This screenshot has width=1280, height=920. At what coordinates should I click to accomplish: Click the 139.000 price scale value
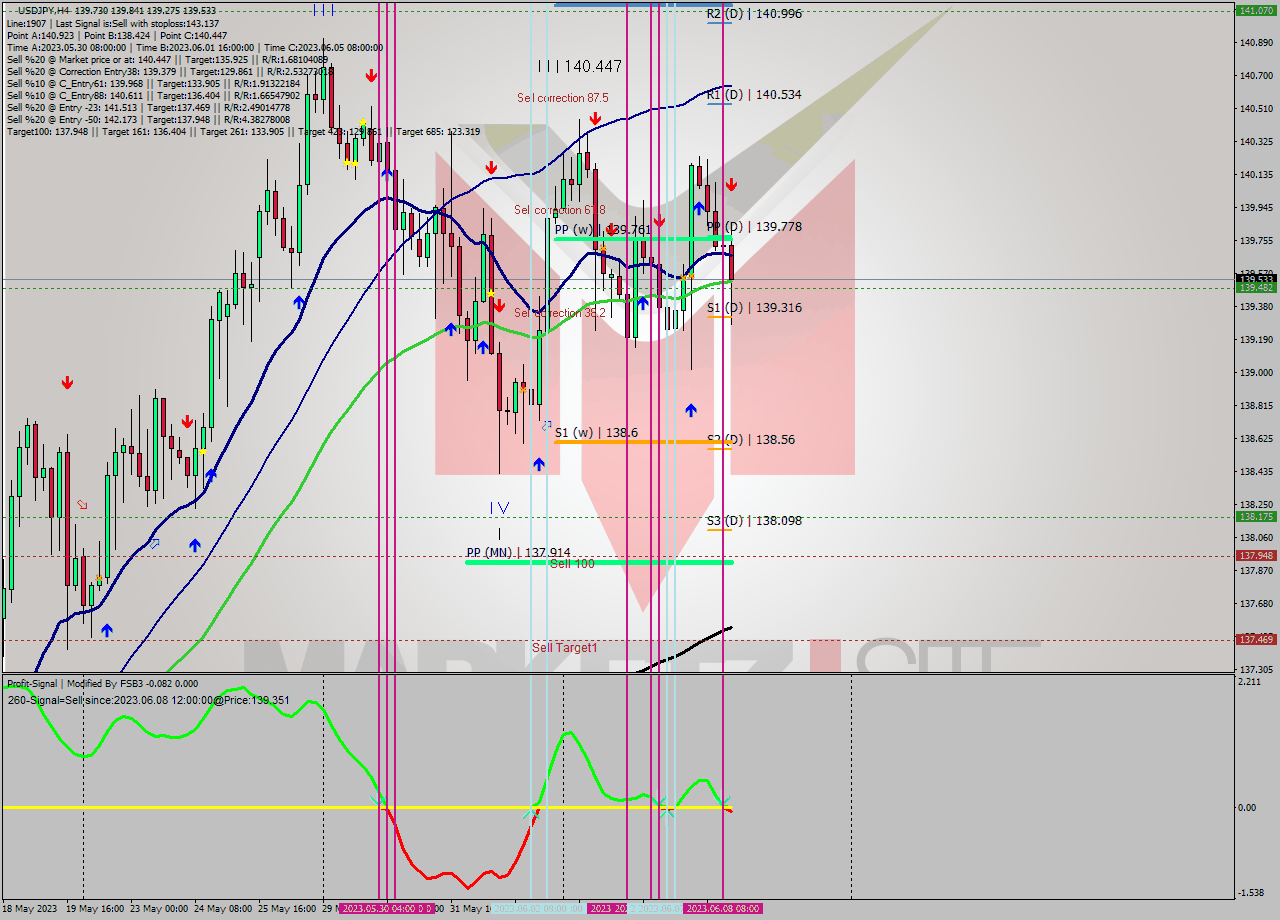click(x=1255, y=373)
